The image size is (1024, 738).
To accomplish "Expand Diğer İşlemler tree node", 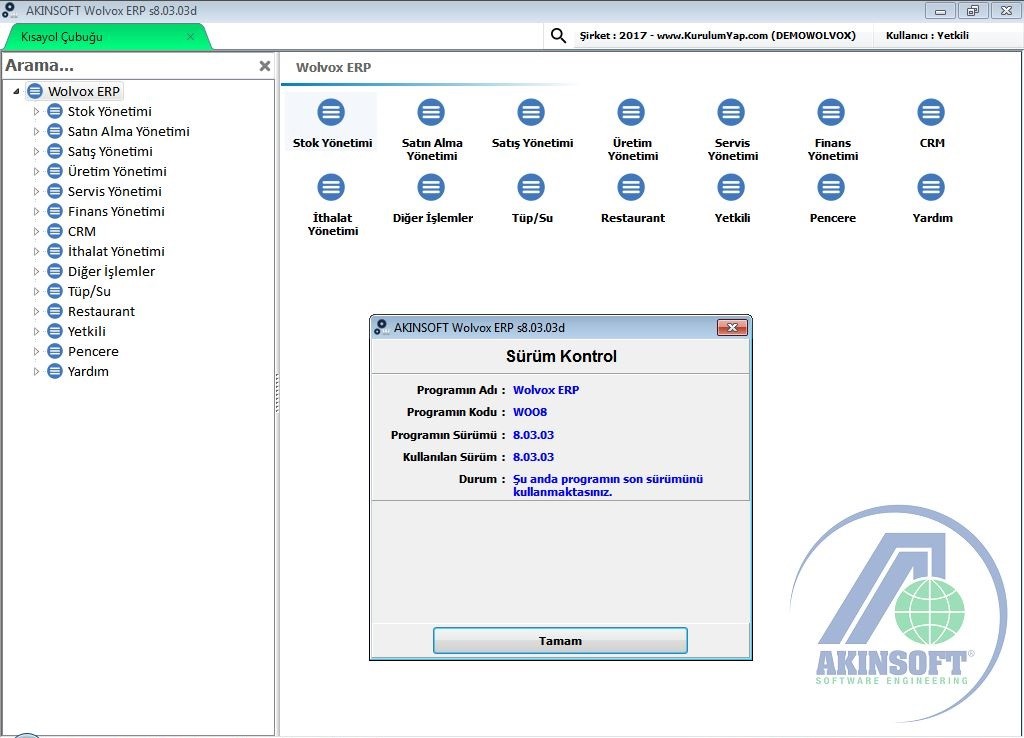I will 37,272.
